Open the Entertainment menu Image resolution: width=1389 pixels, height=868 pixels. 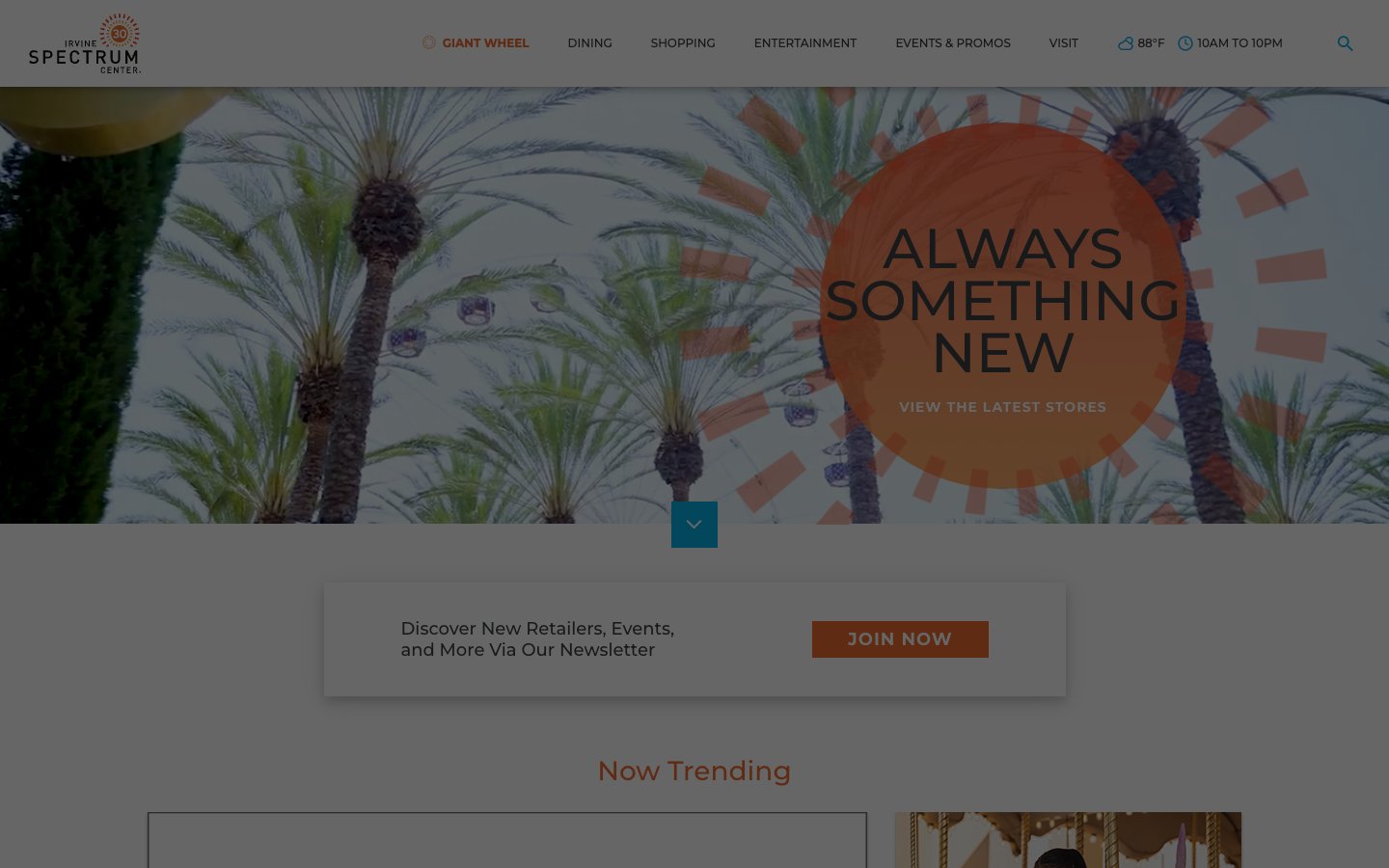[805, 43]
